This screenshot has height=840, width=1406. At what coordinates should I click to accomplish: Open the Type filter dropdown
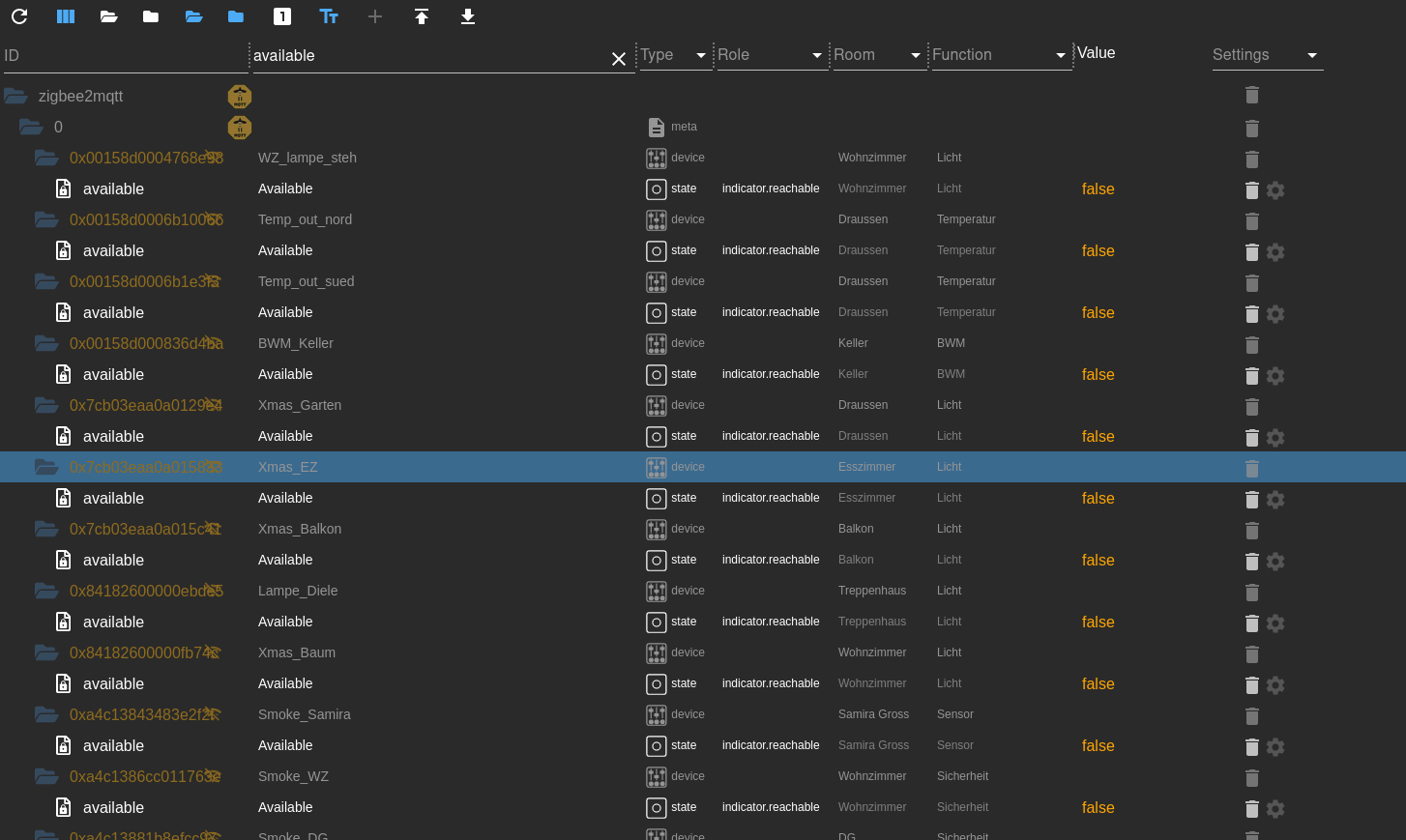(674, 55)
